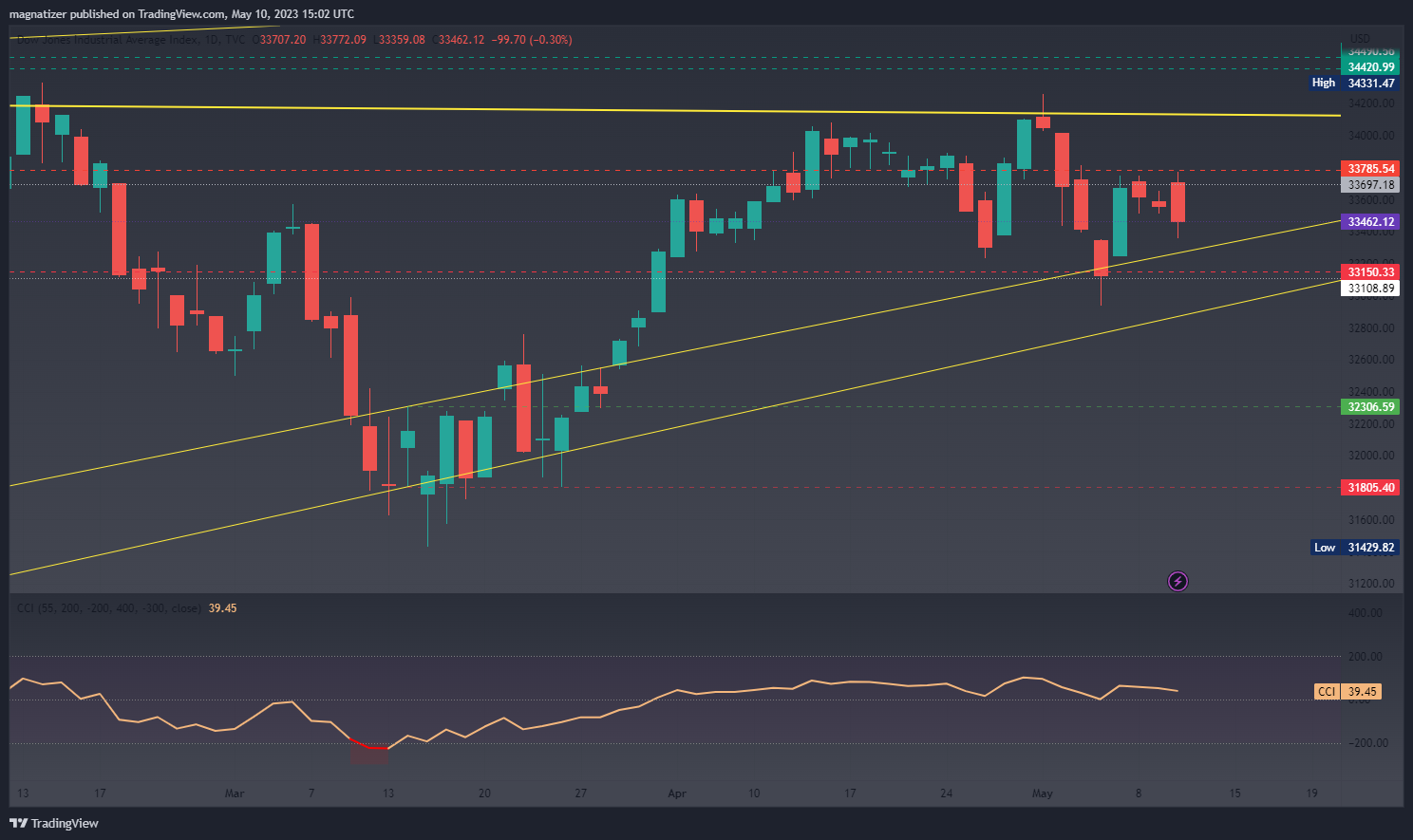Click the USD currency label on price axis
This screenshot has width=1413, height=840.
coord(1360,40)
